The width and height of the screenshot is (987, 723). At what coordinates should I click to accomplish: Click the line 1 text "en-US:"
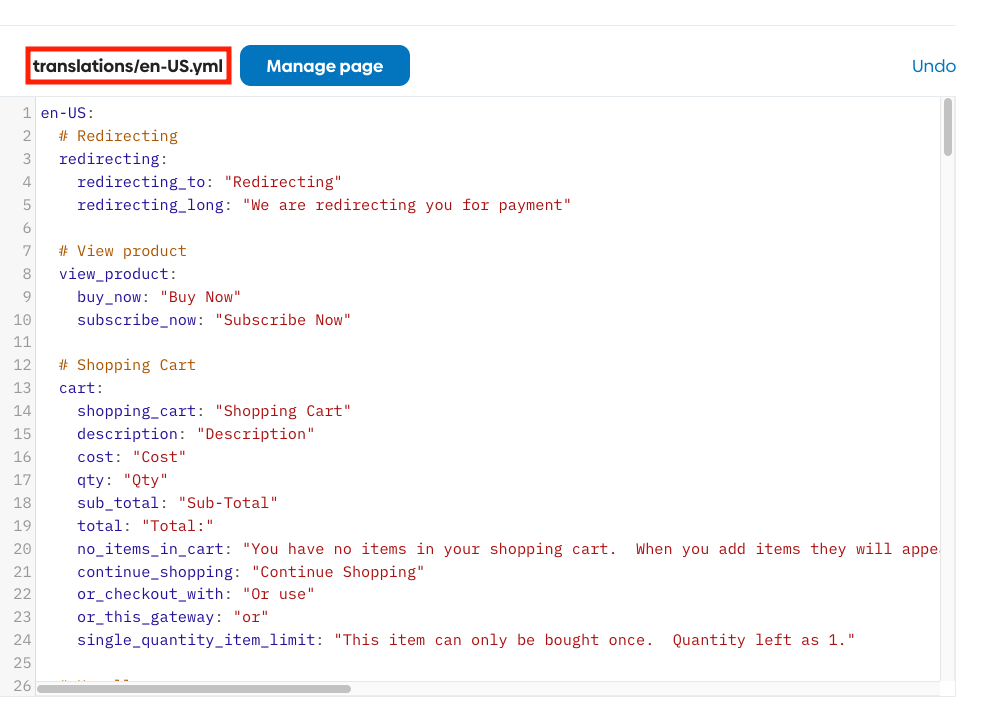click(x=67, y=113)
